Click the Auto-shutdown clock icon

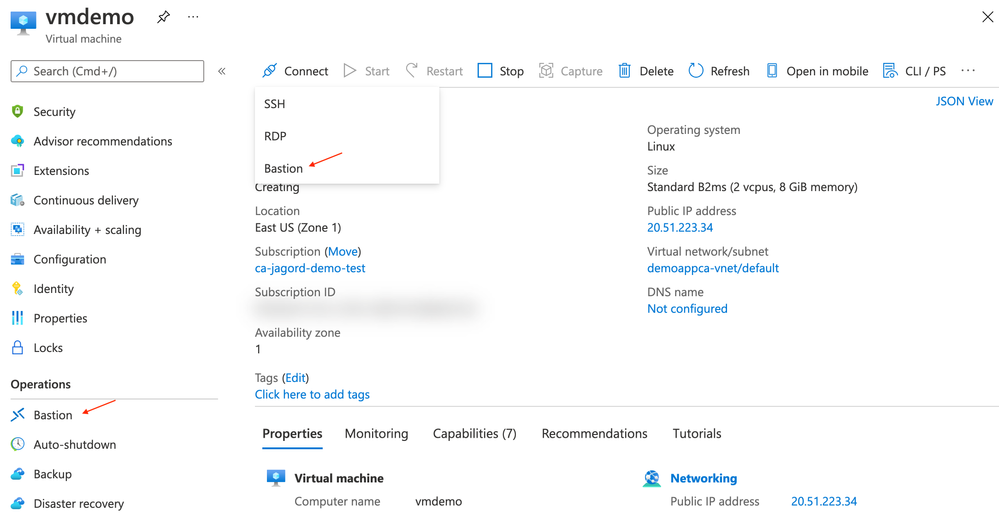[x=18, y=445]
